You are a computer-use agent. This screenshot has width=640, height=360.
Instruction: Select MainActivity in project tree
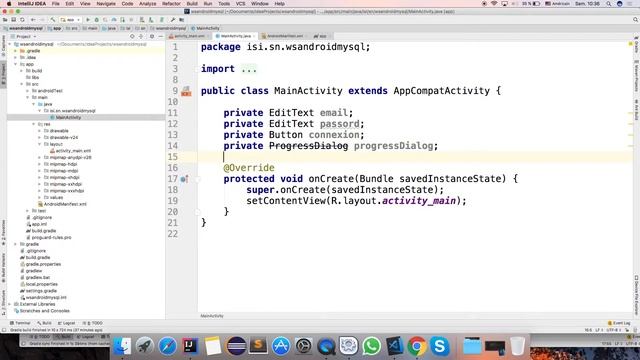point(68,118)
